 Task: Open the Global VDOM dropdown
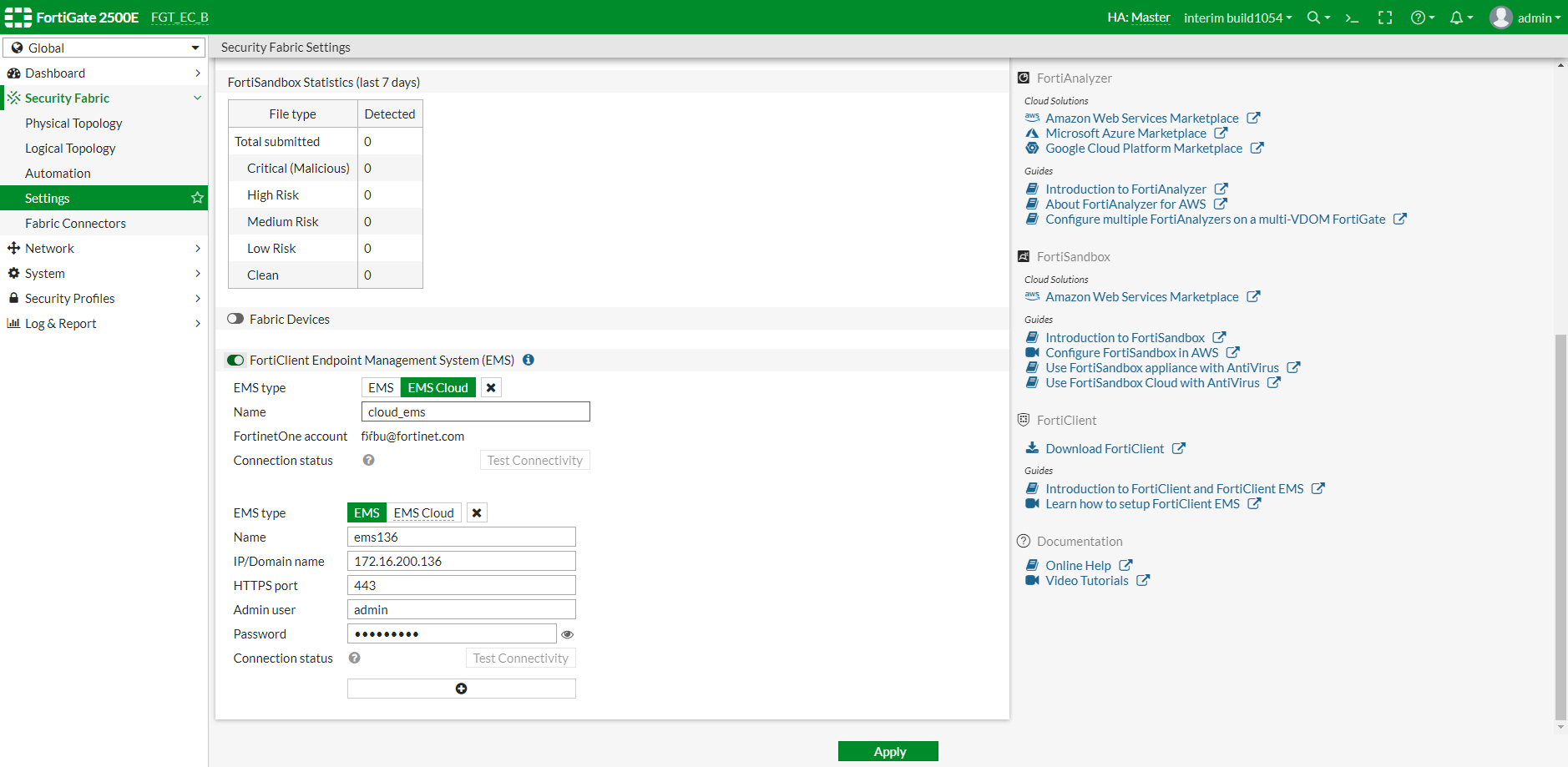(104, 48)
